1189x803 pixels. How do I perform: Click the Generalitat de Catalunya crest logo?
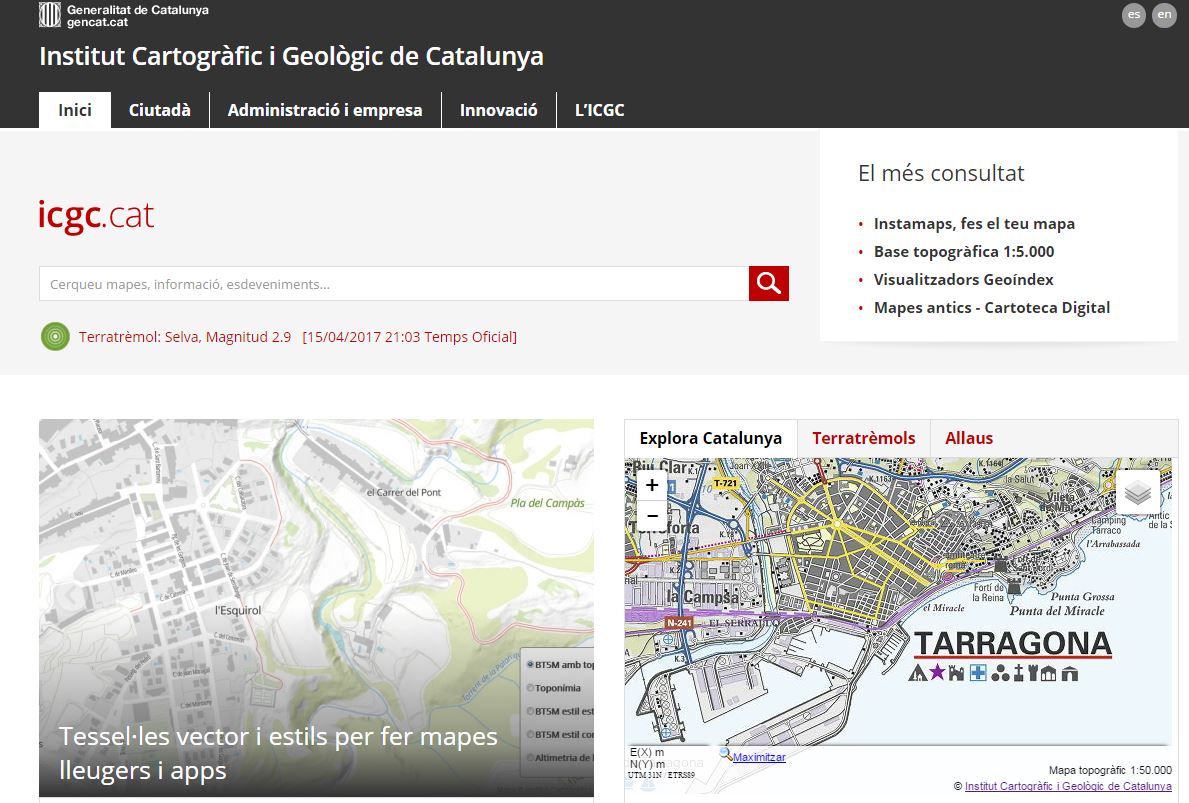coord(49,15)
